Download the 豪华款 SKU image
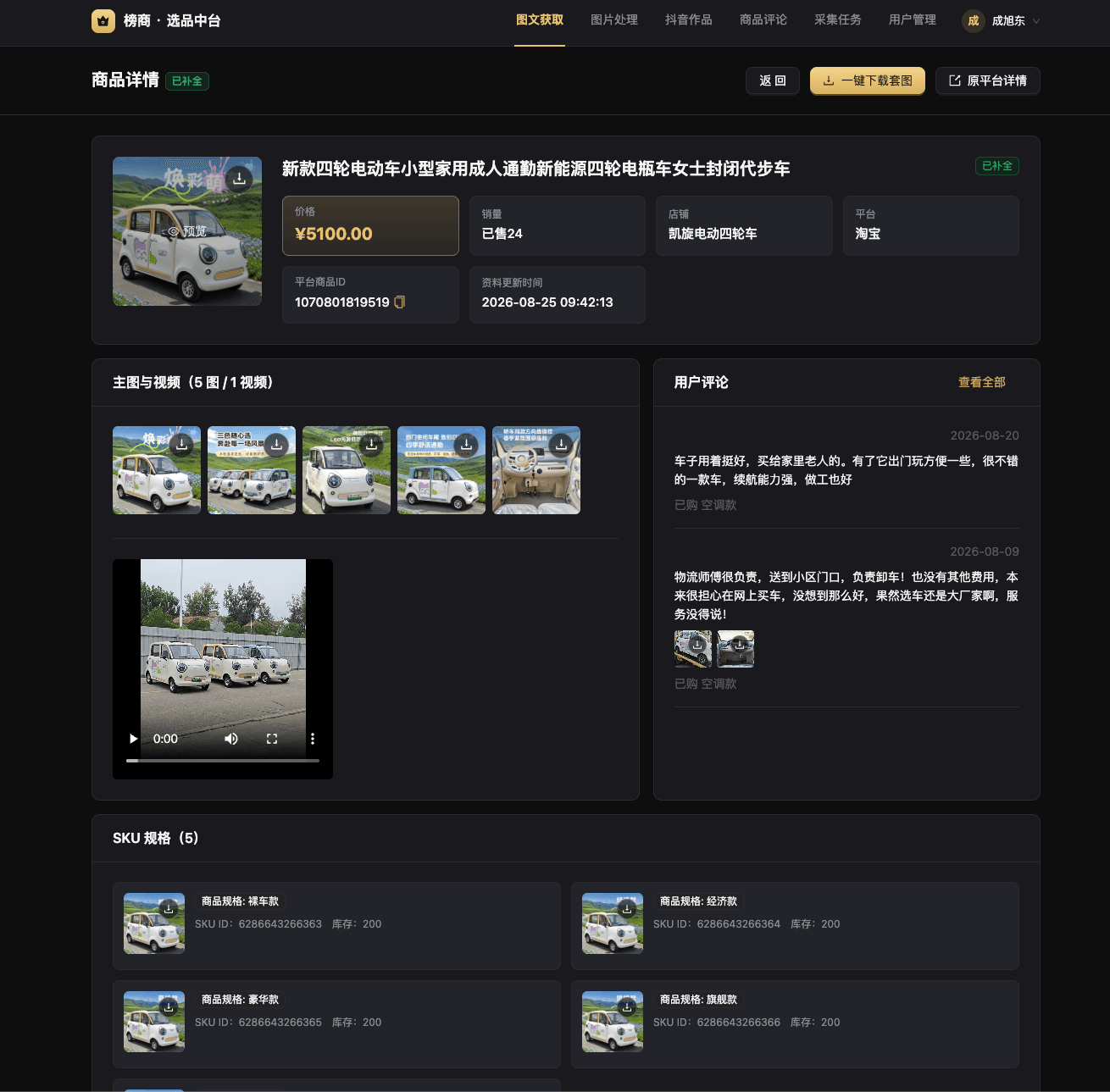This screenshot has width=1110, height=1092. coord(169,1007)
